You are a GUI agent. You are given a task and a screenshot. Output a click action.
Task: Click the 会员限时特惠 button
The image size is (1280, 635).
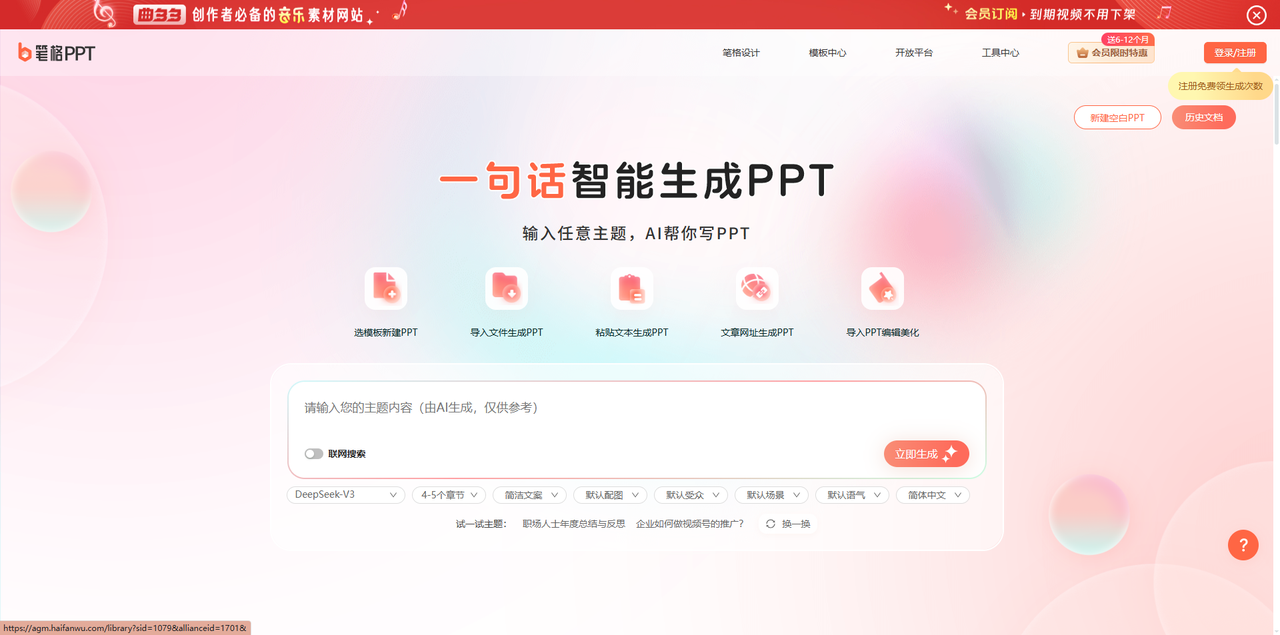coord(1111,53)
